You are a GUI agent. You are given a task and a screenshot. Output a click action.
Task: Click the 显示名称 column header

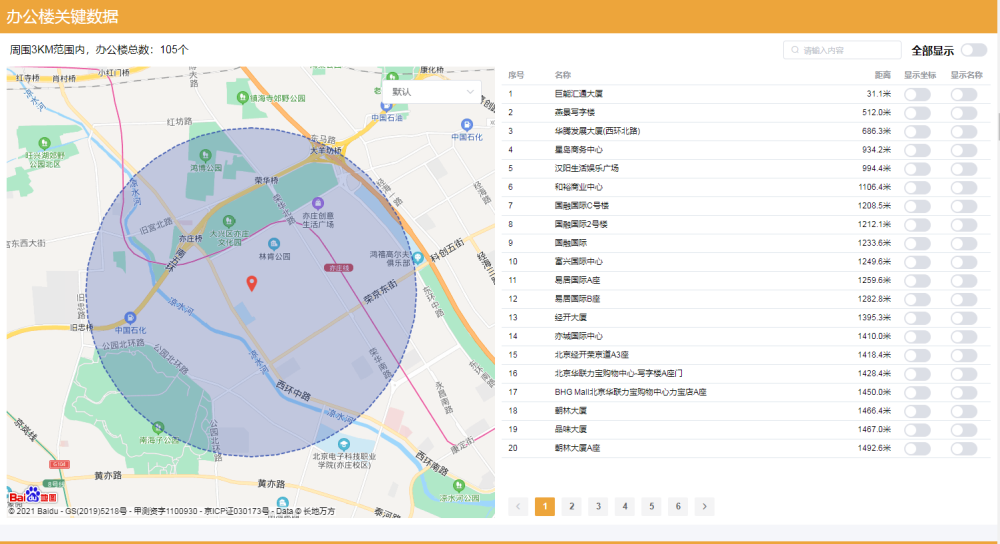[x=967, y=75]
